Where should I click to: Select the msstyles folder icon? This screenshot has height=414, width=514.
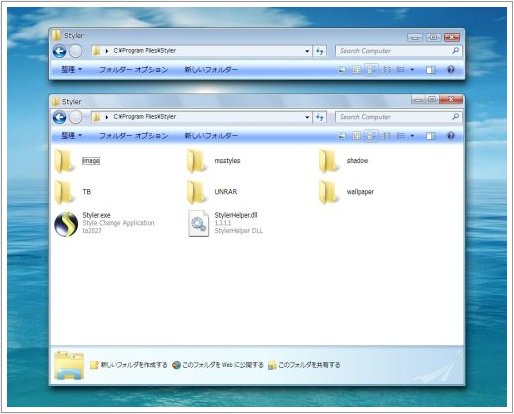click(x=196, y=161)
